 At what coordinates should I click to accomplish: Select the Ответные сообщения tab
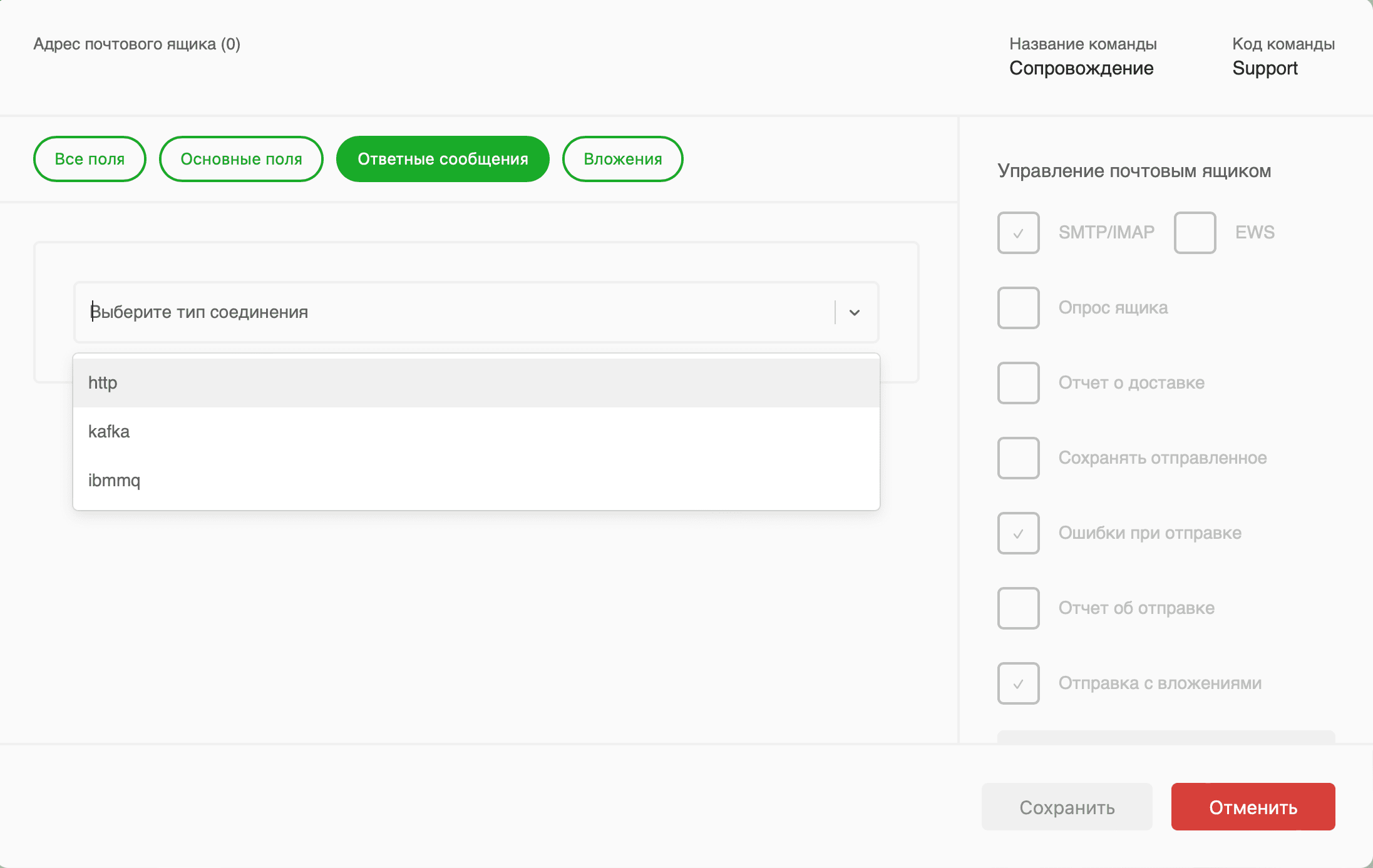click(443, 159)
